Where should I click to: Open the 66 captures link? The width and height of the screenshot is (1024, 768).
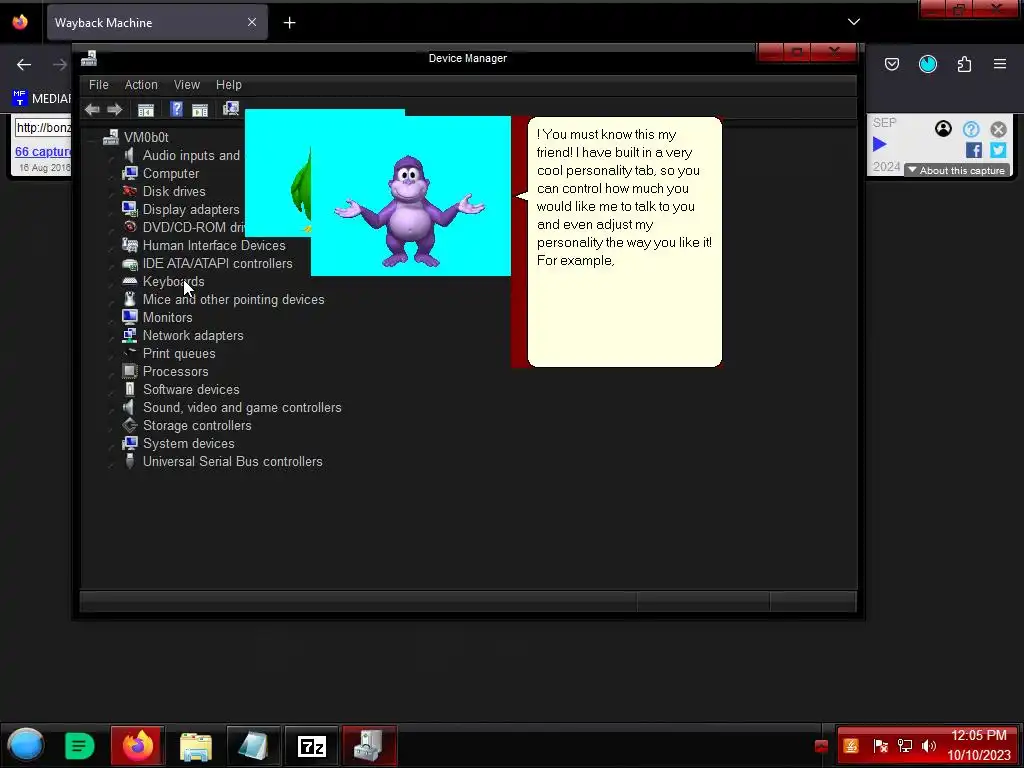(43, 152)
